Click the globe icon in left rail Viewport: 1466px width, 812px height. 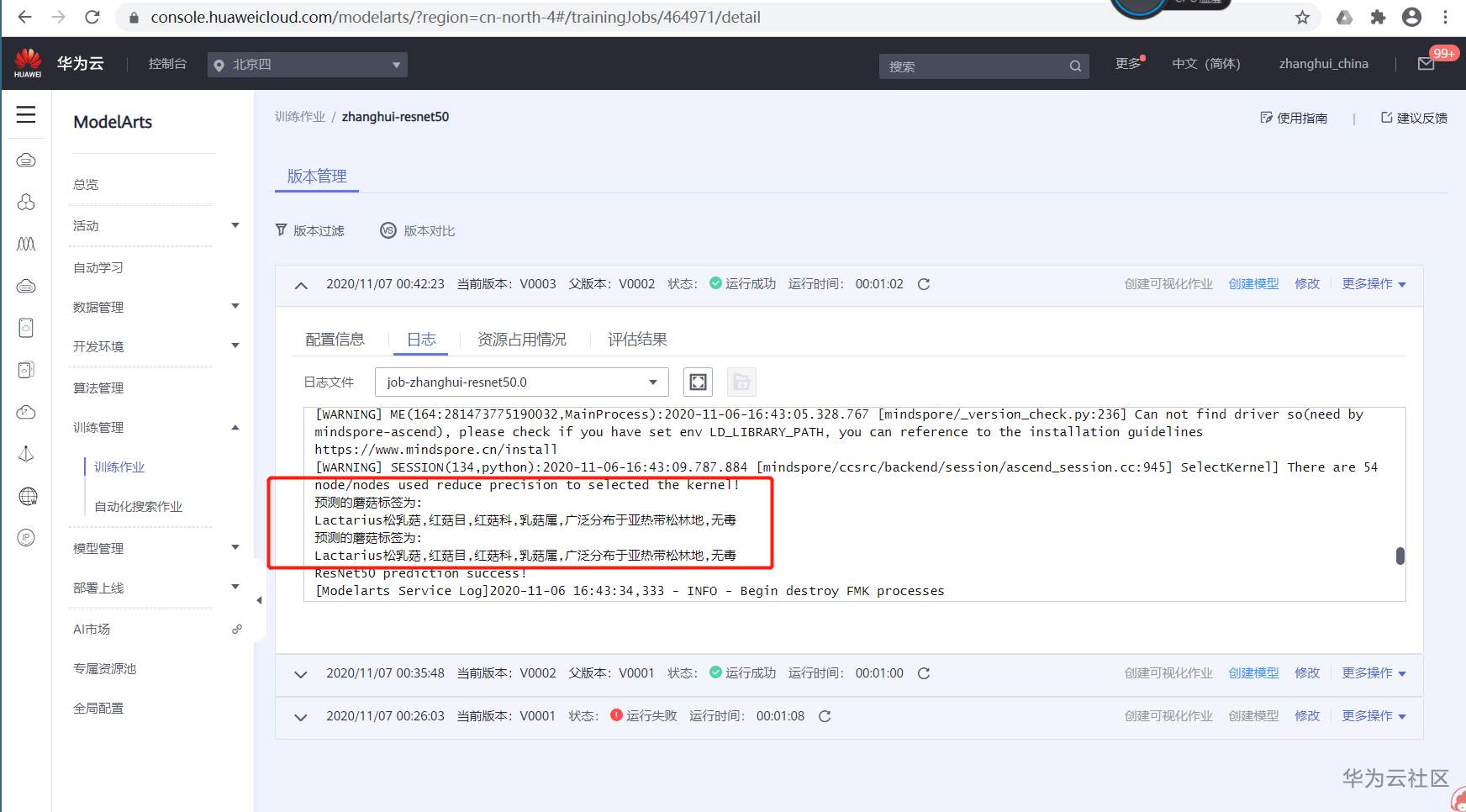click(x=27, y=496)
